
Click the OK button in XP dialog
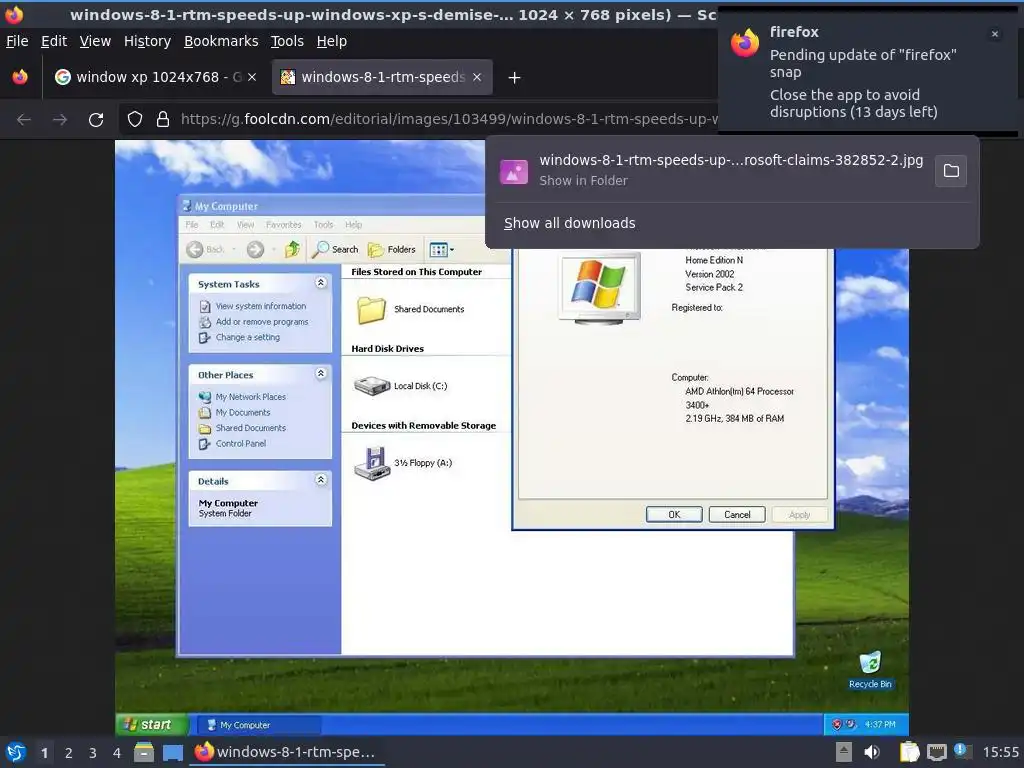pos(674,515)
